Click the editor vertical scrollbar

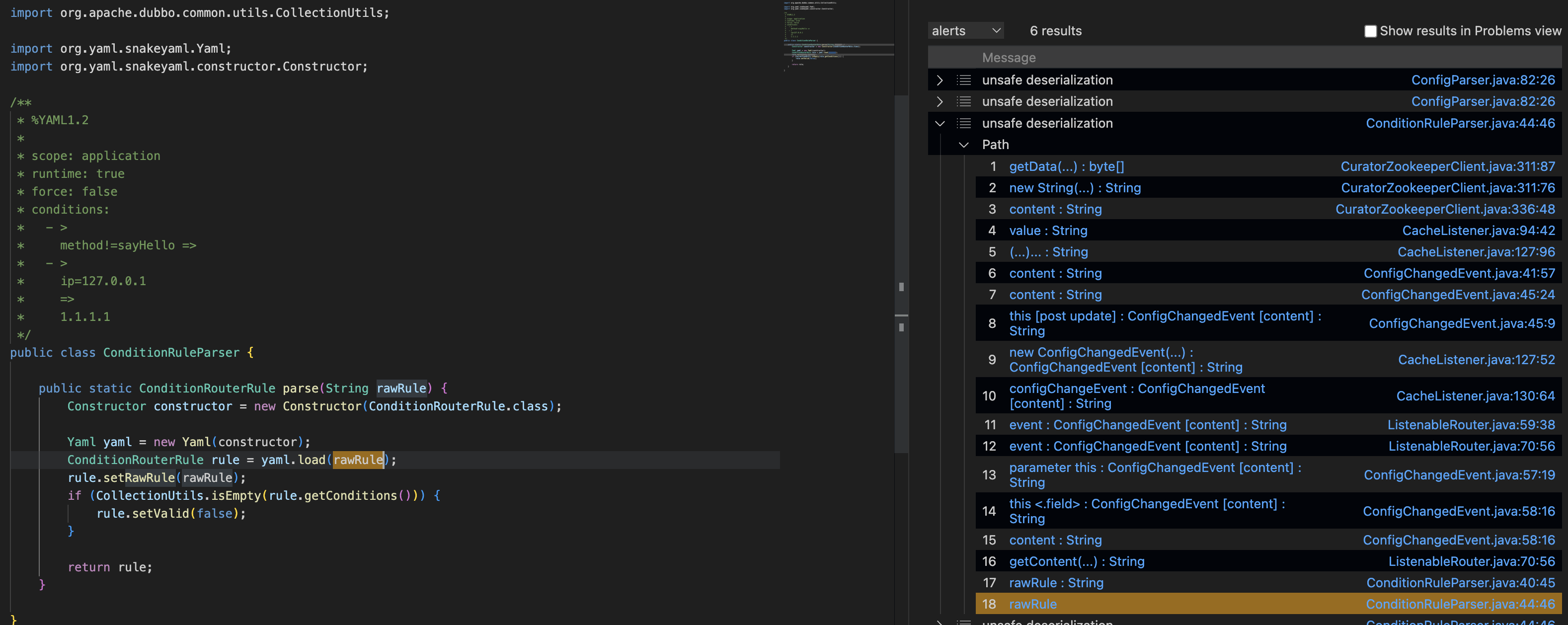coord(901,274)
